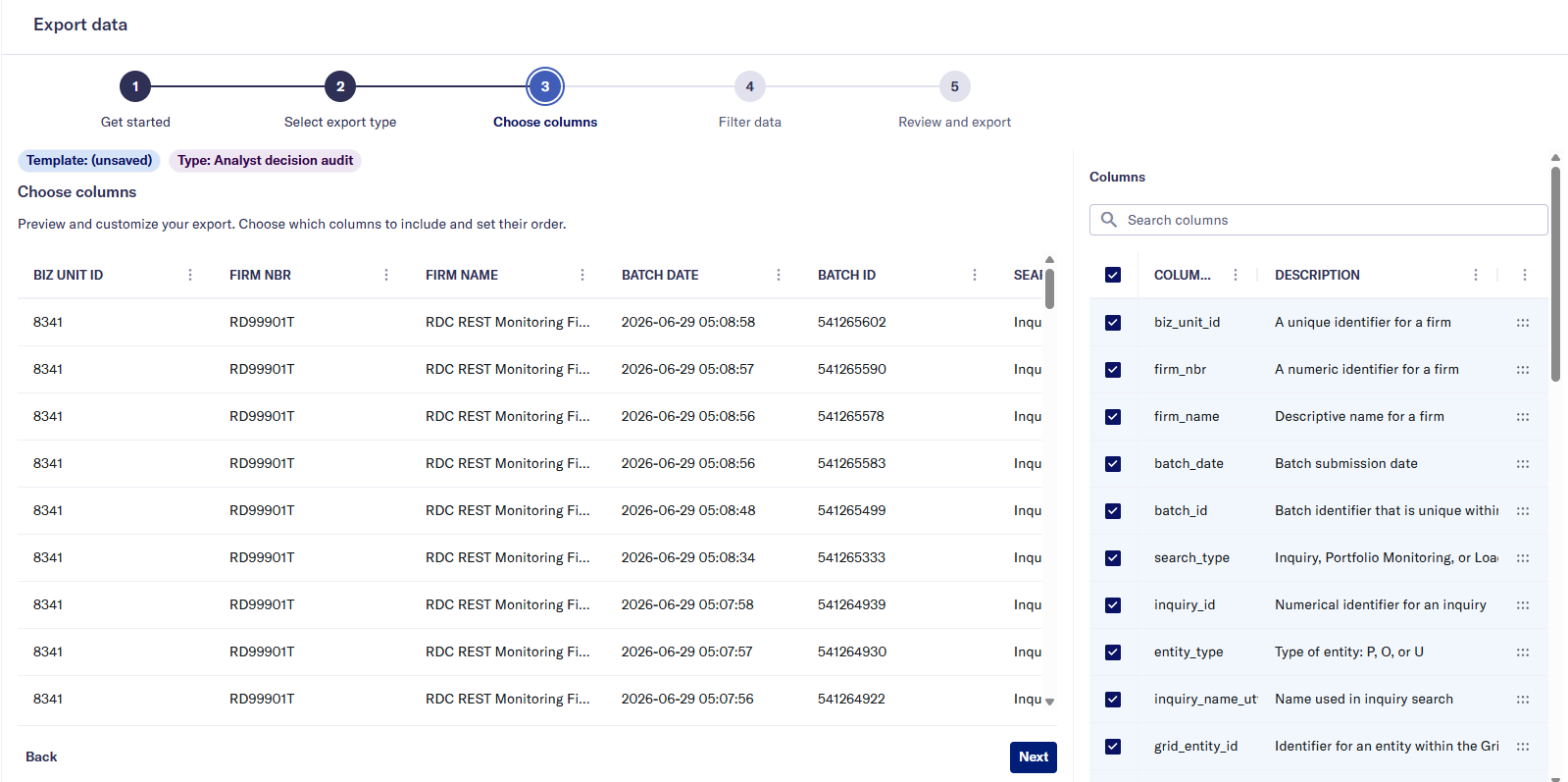Click batch ID cell 541265499
This screenshot has width=1568, height=782.
852,510
